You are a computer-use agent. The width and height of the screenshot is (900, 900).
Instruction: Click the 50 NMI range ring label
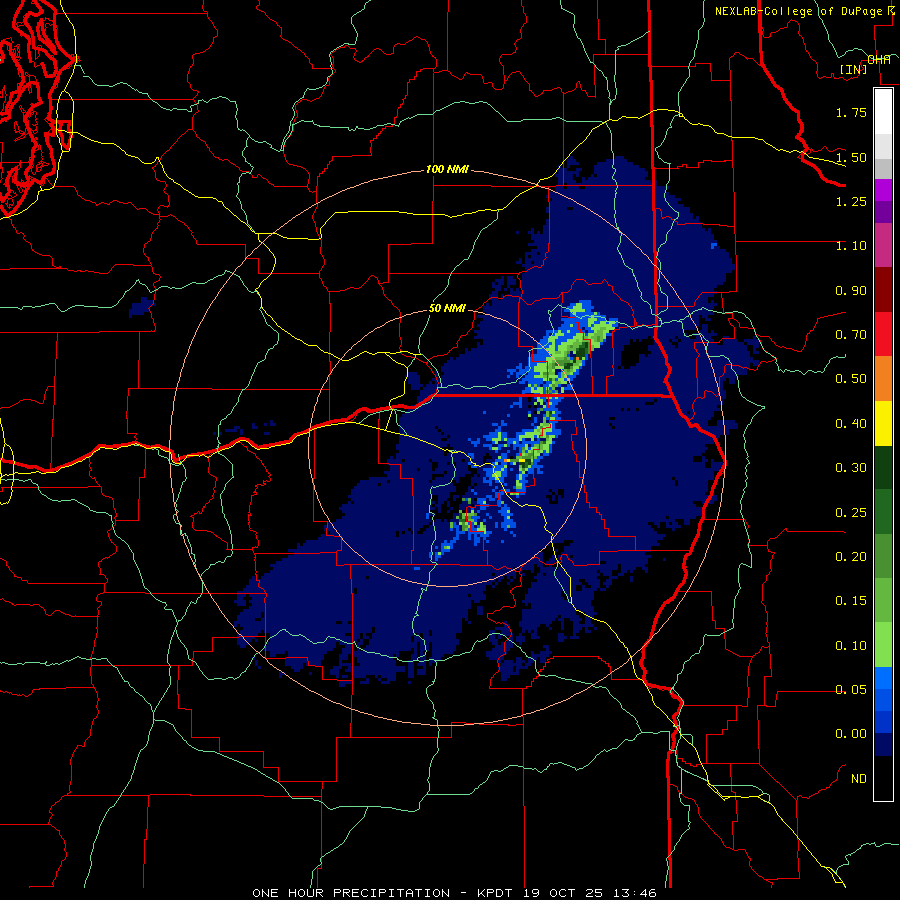coord(447,308)
